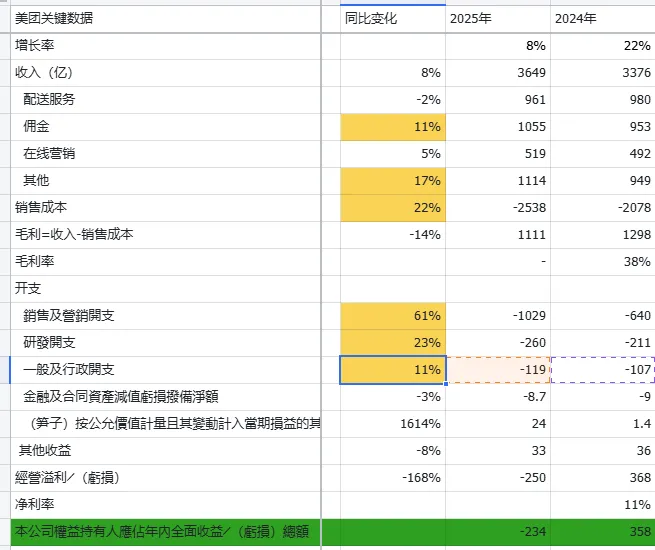Viewport: 655px width, 550px height.
Task: Select the '其他' row label
Action: click(165, 181)
